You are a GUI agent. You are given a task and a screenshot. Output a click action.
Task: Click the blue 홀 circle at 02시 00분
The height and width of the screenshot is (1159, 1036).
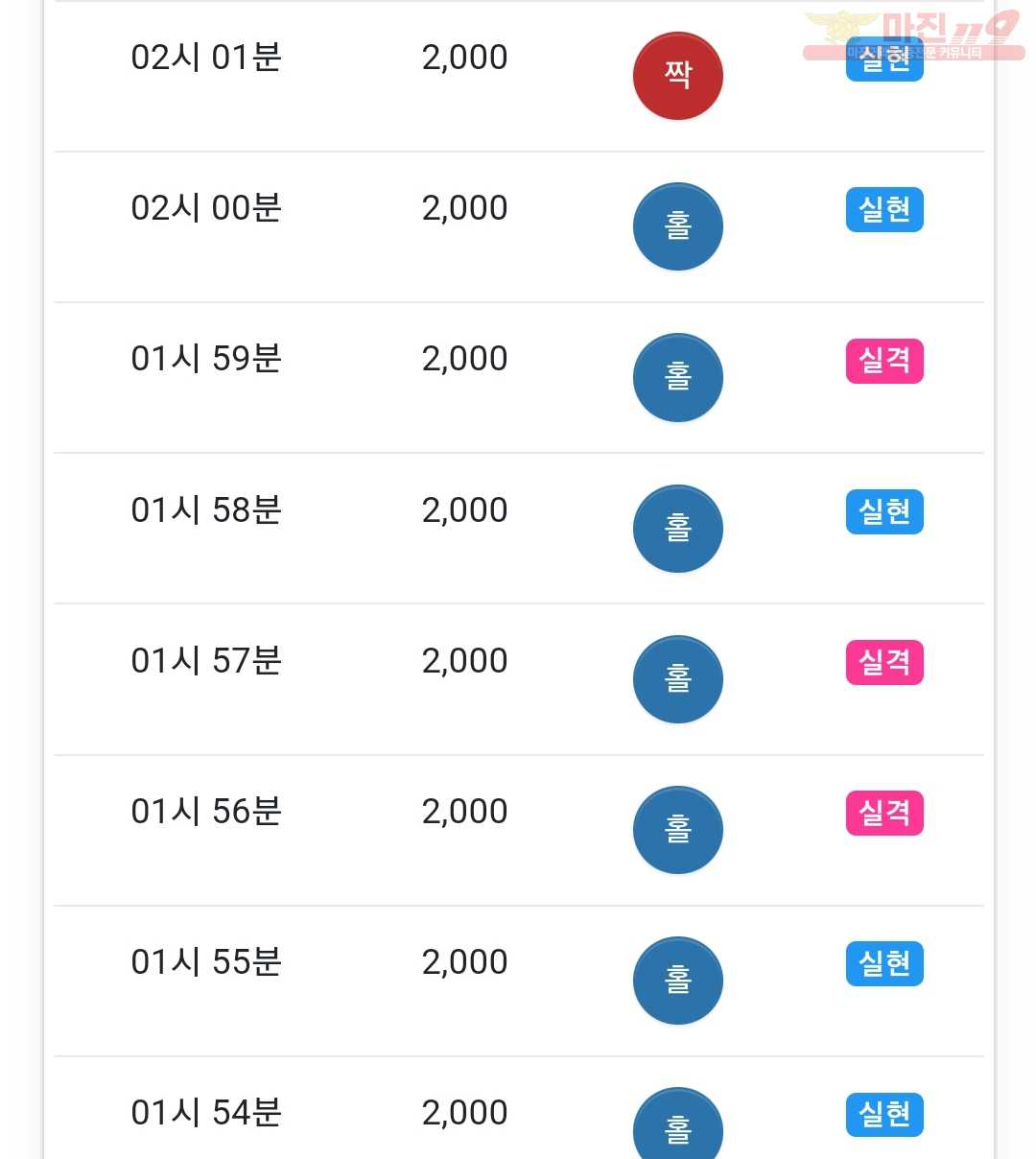tap(677, 226)
